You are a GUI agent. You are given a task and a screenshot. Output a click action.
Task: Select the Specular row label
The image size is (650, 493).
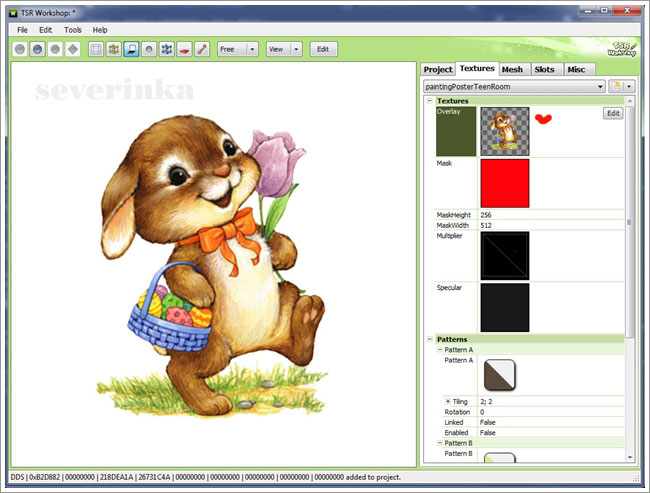449,287
